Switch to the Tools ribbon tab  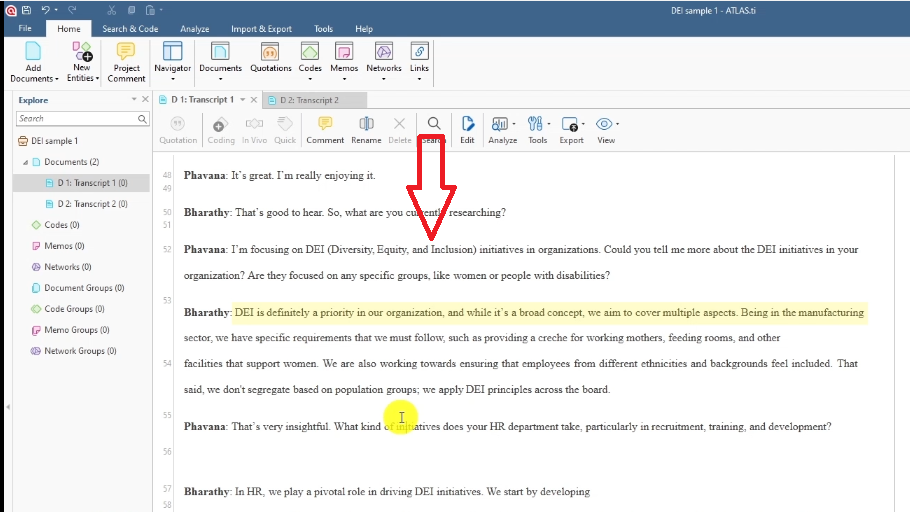point(323,28)
